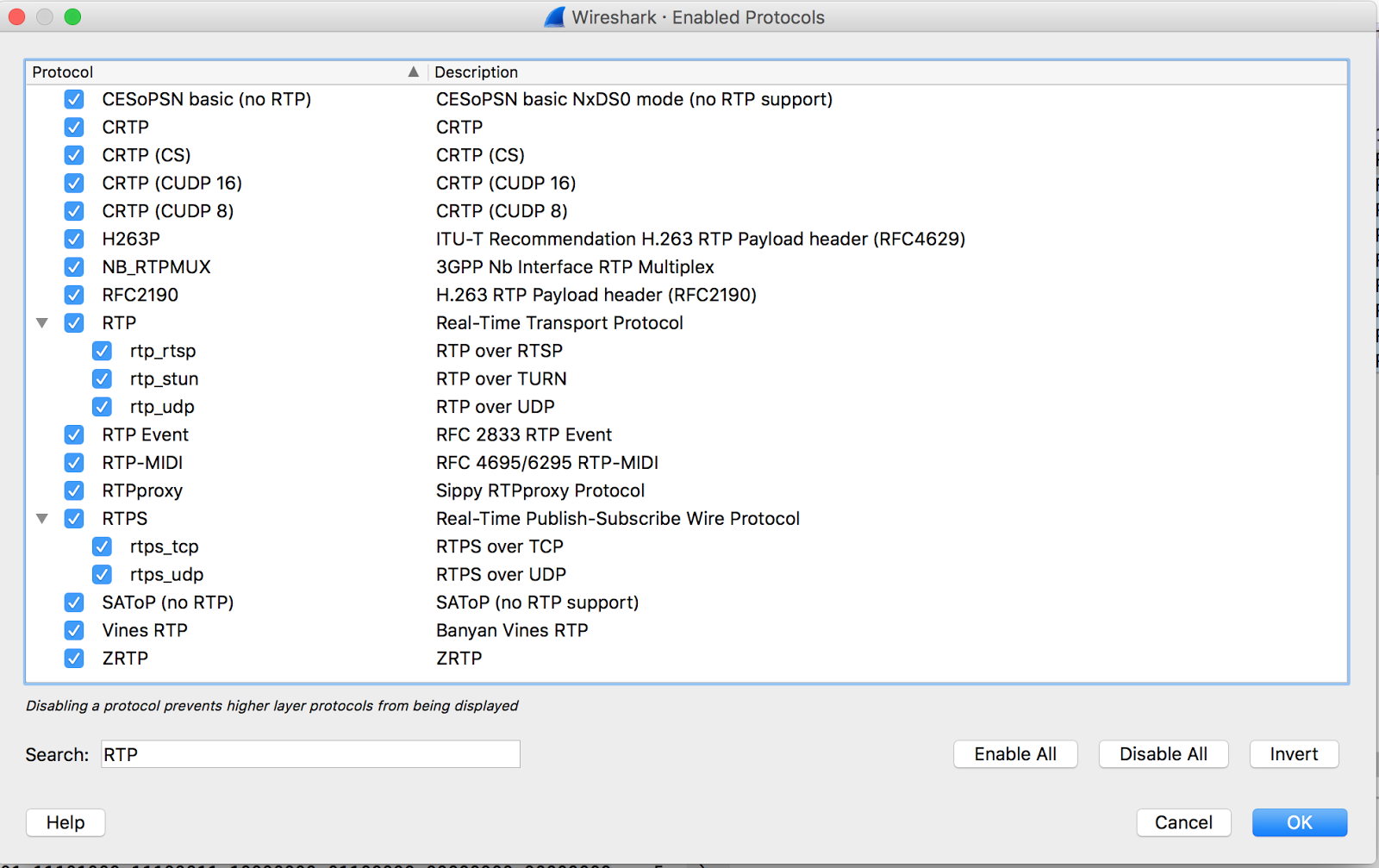This screenshot has width=1379, height=868.
Task: Toggle the rtps_tcp checkbox
Action: 103,546
